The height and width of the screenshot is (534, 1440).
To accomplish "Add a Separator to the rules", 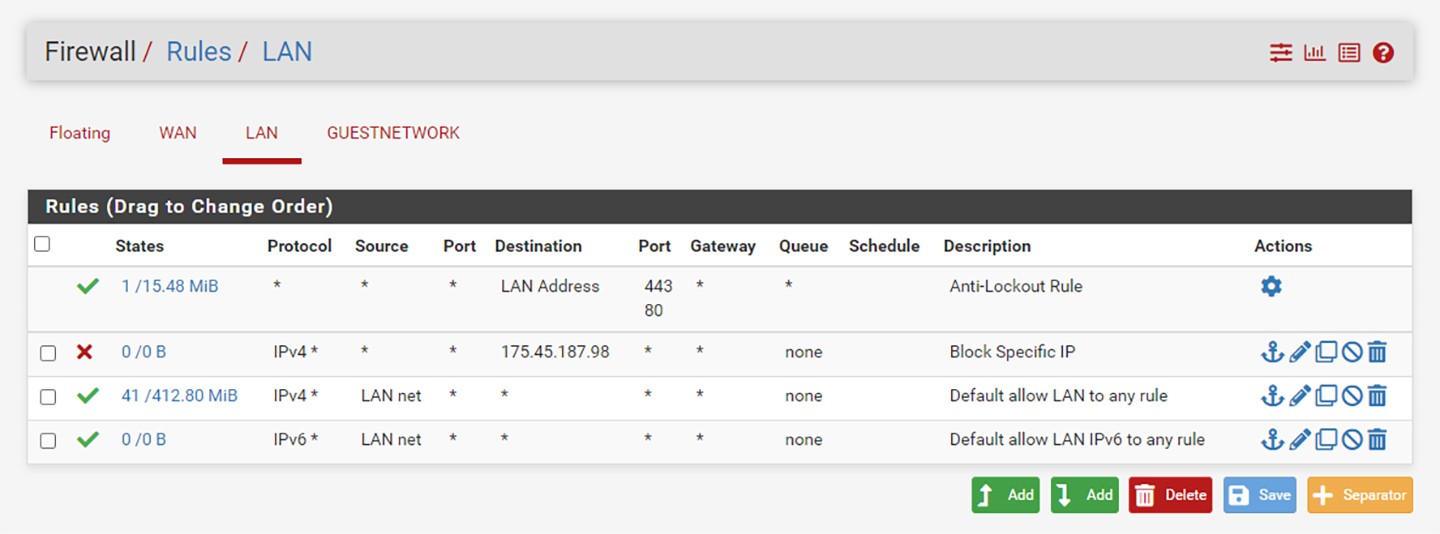I will click(1359, 495).
